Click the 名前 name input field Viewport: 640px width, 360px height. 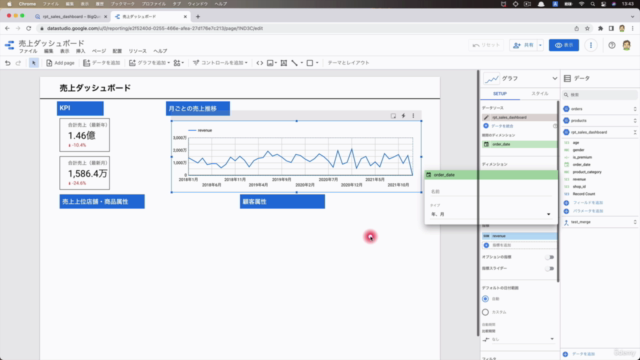coord(491,191)
